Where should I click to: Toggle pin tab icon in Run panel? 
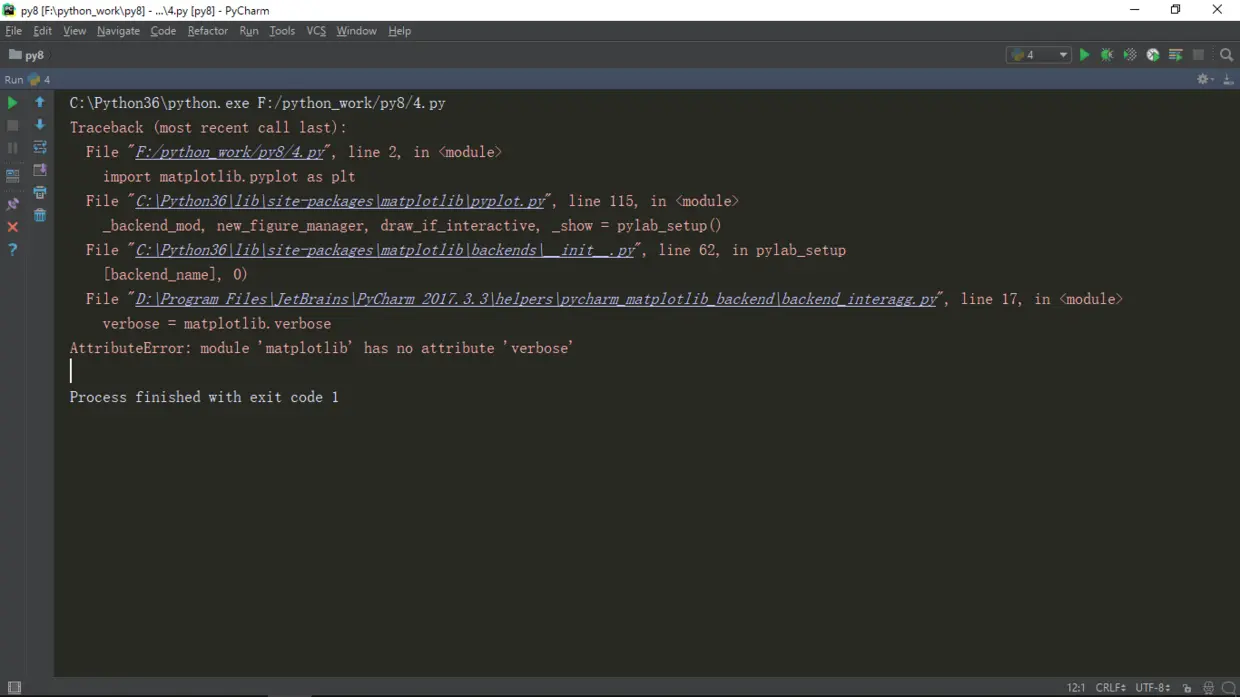12,204
